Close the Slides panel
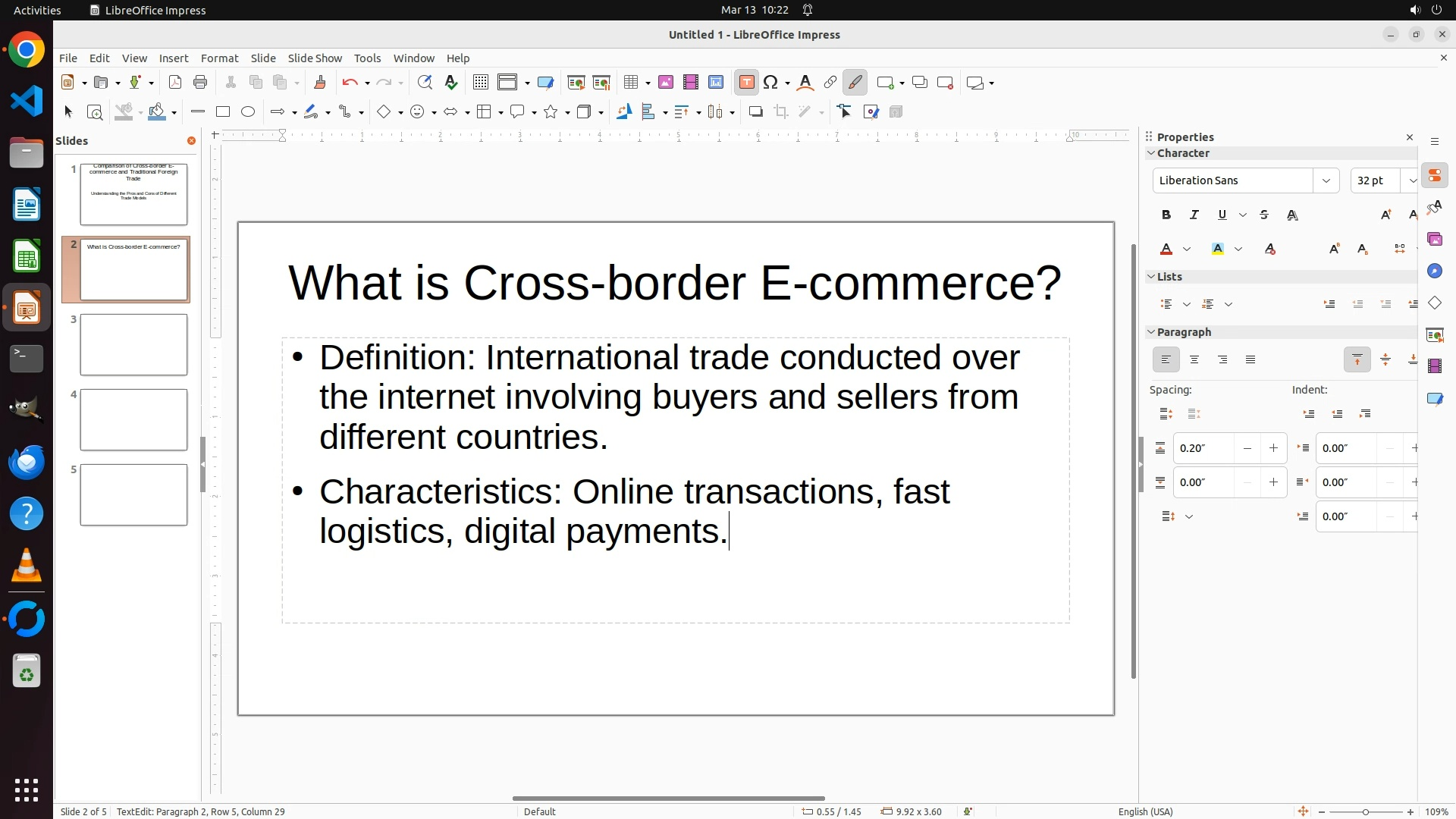 pyautogui.click(x=191, y=141)
